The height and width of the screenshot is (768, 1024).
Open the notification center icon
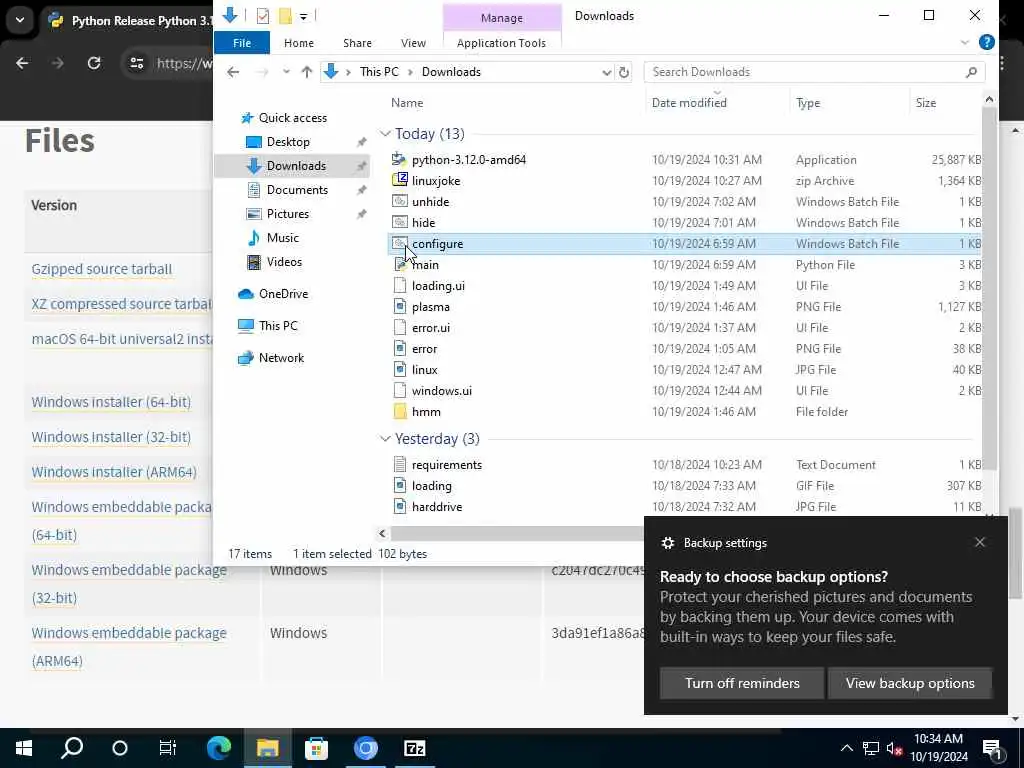[x=993, y=748]
